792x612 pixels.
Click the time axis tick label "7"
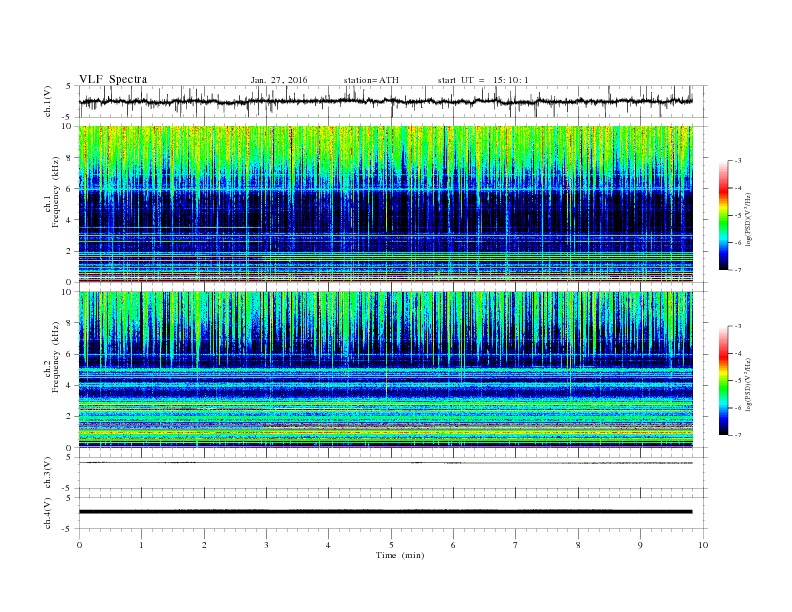tap(516, 545)
